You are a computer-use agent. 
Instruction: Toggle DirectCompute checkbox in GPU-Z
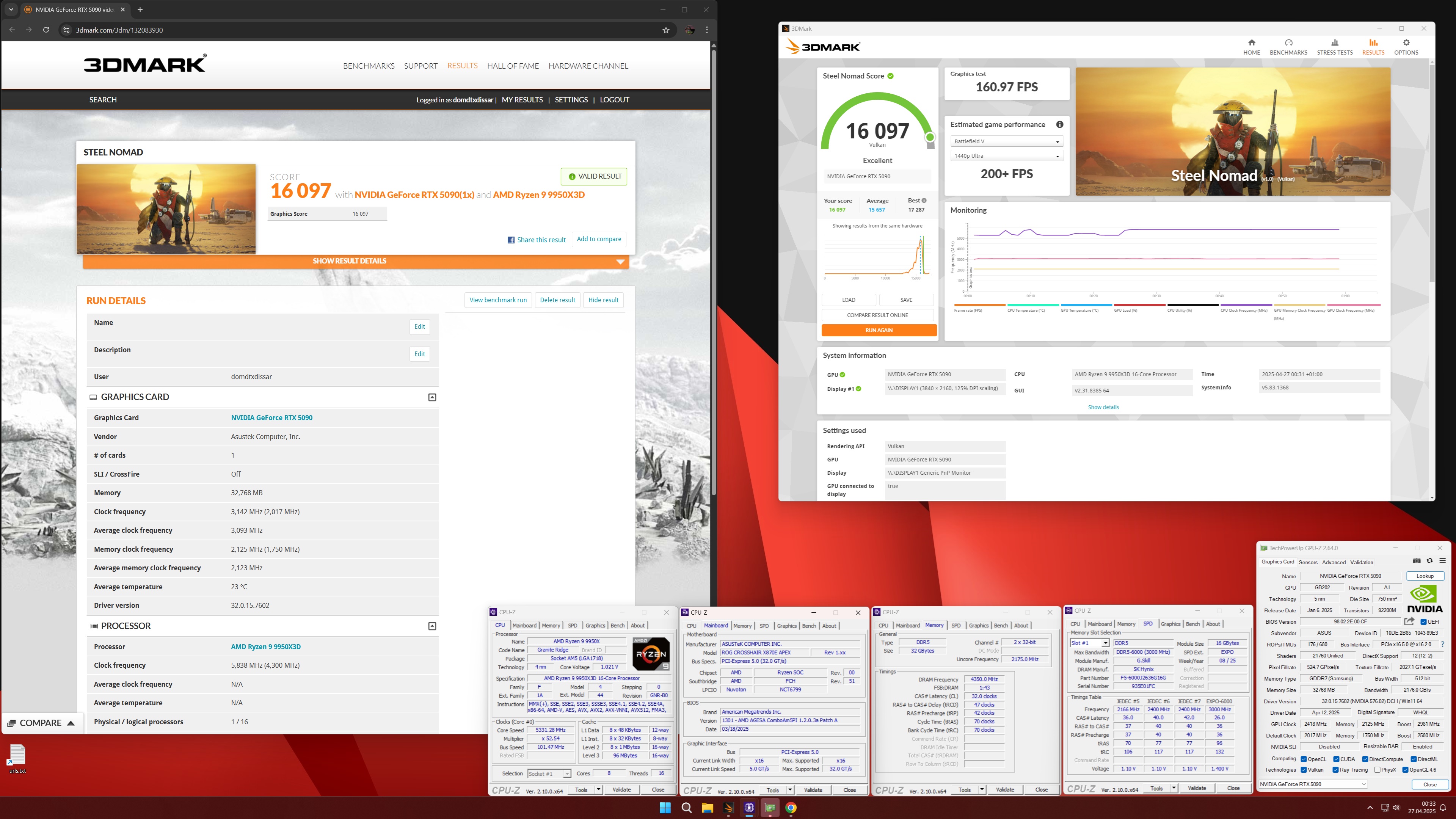pos(1365,759)
